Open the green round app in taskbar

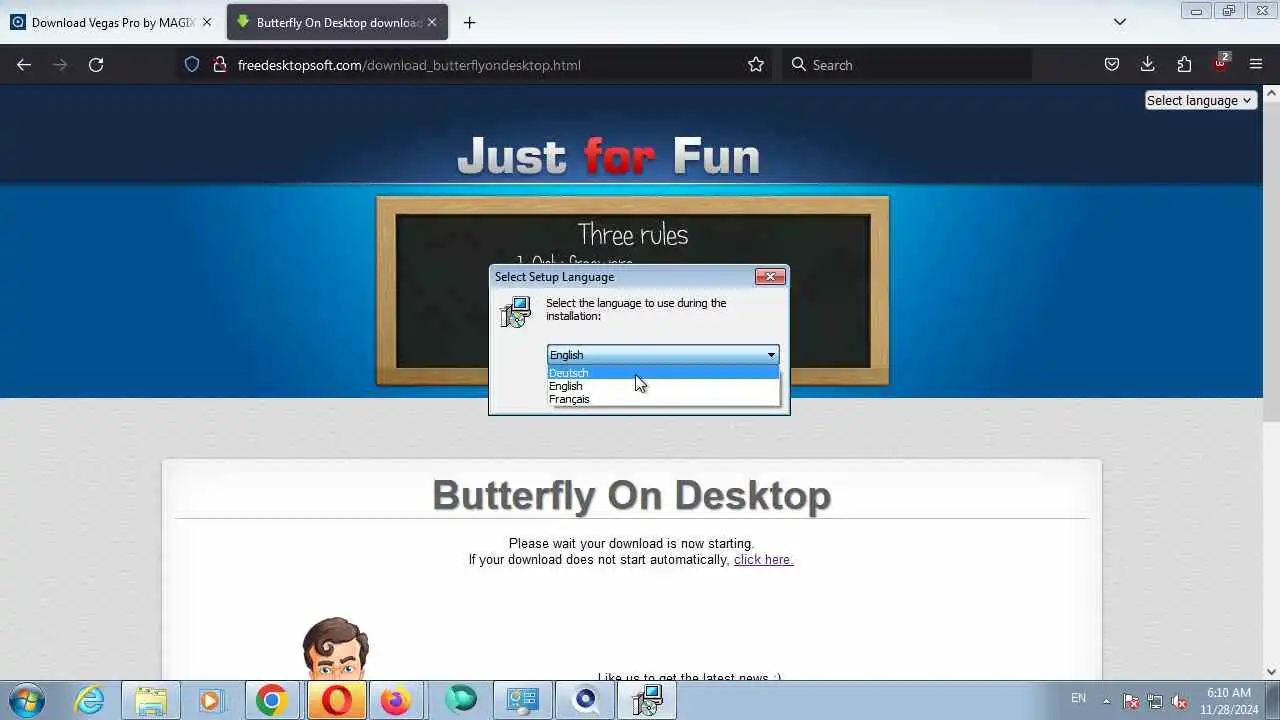click(461, 700)
